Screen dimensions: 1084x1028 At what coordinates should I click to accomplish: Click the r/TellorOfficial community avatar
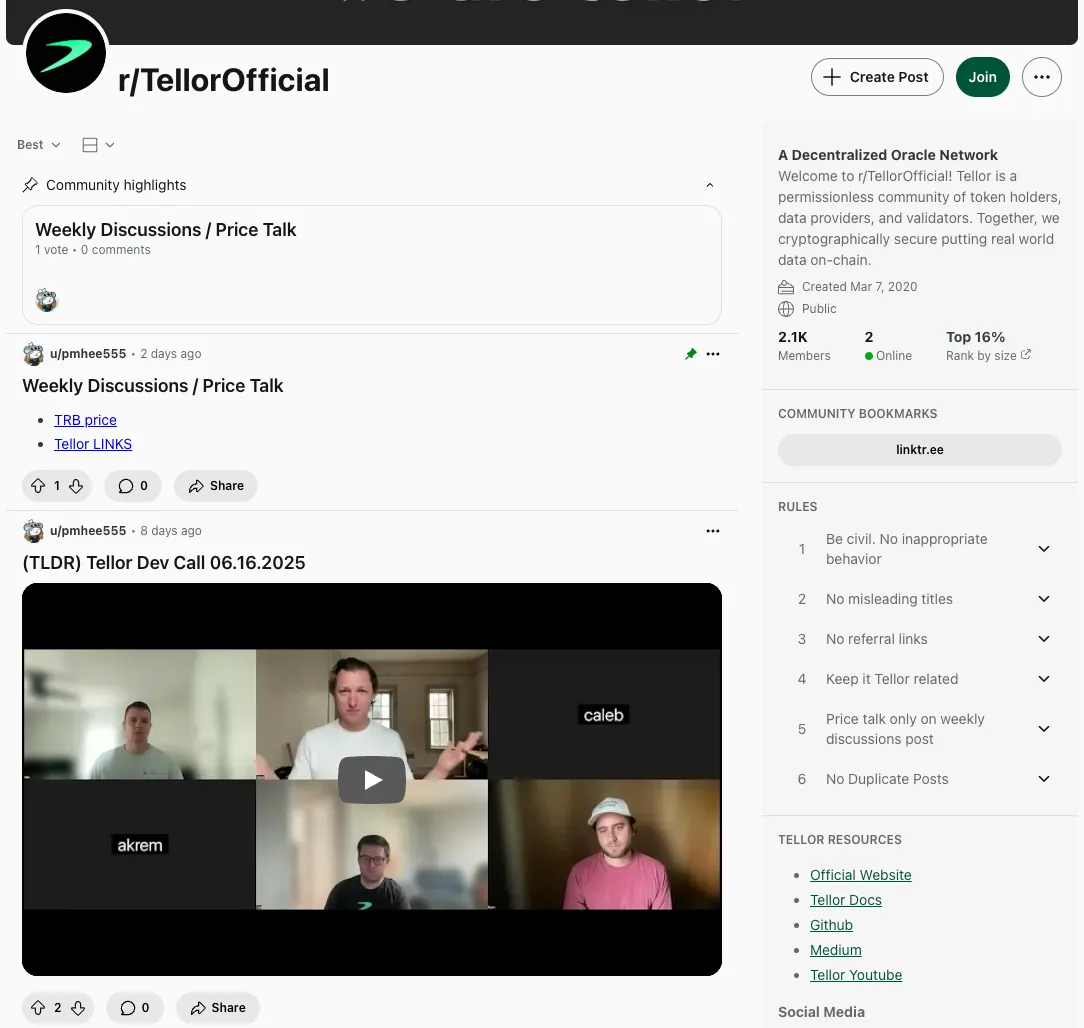point(66,53)
